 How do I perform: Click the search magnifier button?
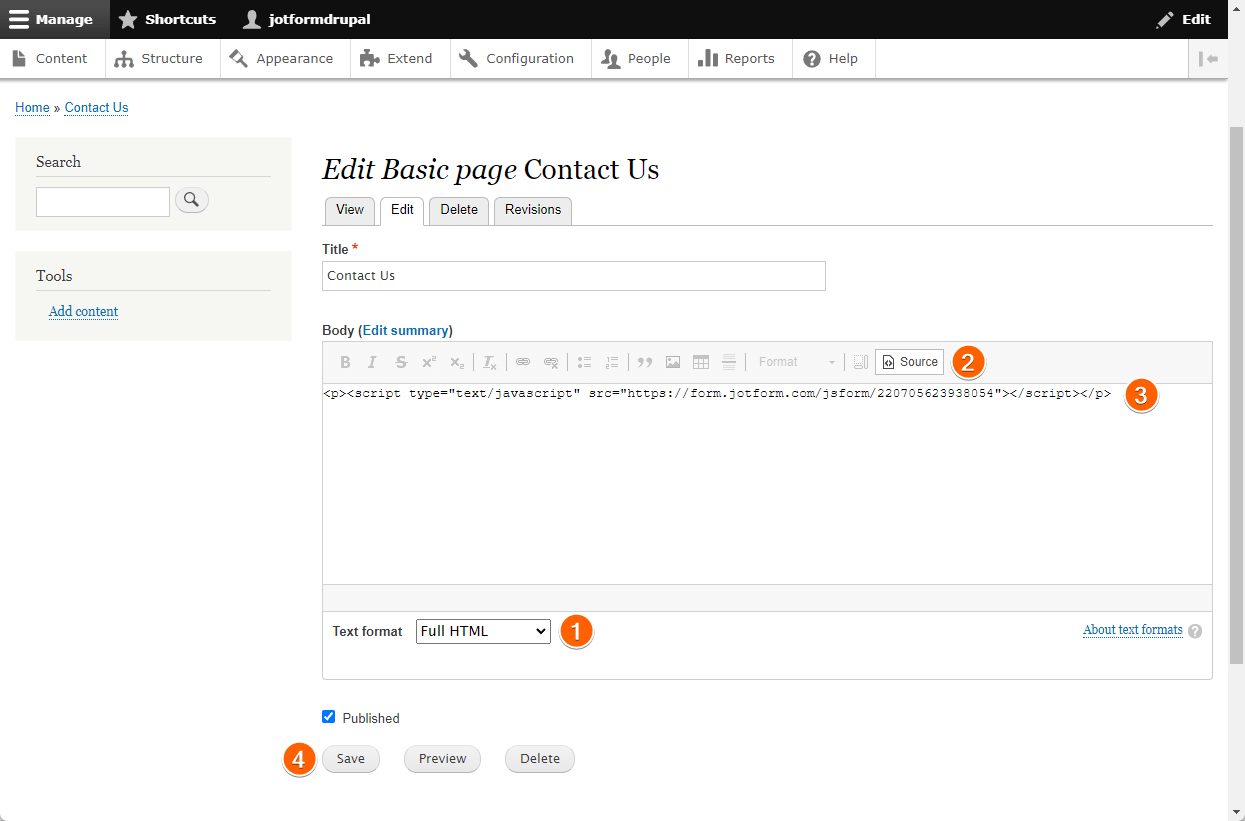pos(192,201)
